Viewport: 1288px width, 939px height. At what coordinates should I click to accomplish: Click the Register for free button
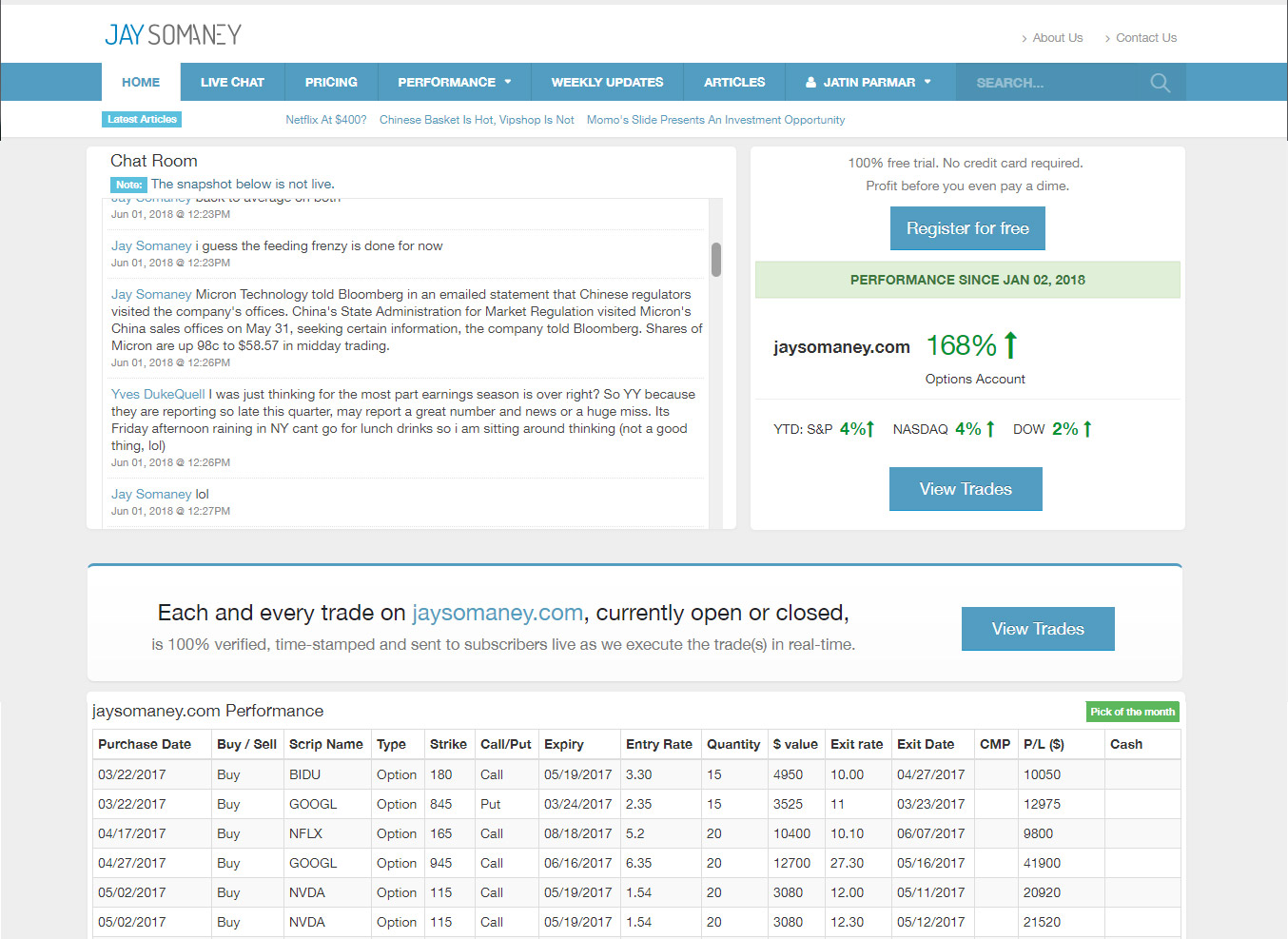coord(967,228)
